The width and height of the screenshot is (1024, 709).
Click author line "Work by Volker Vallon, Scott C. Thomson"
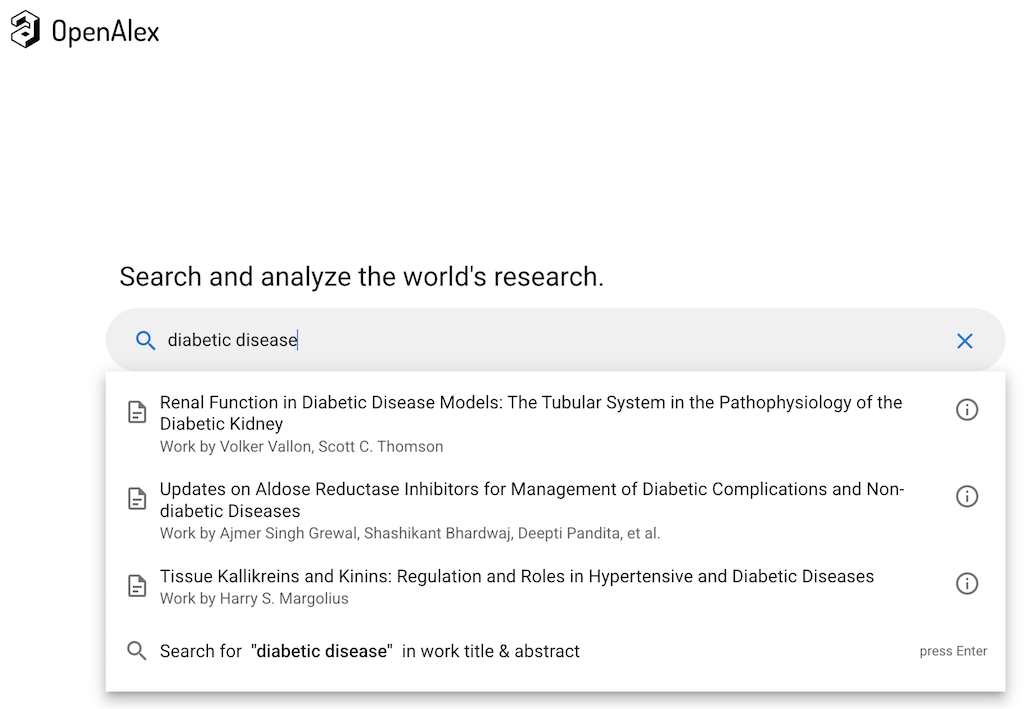click(x=301, y=447)
